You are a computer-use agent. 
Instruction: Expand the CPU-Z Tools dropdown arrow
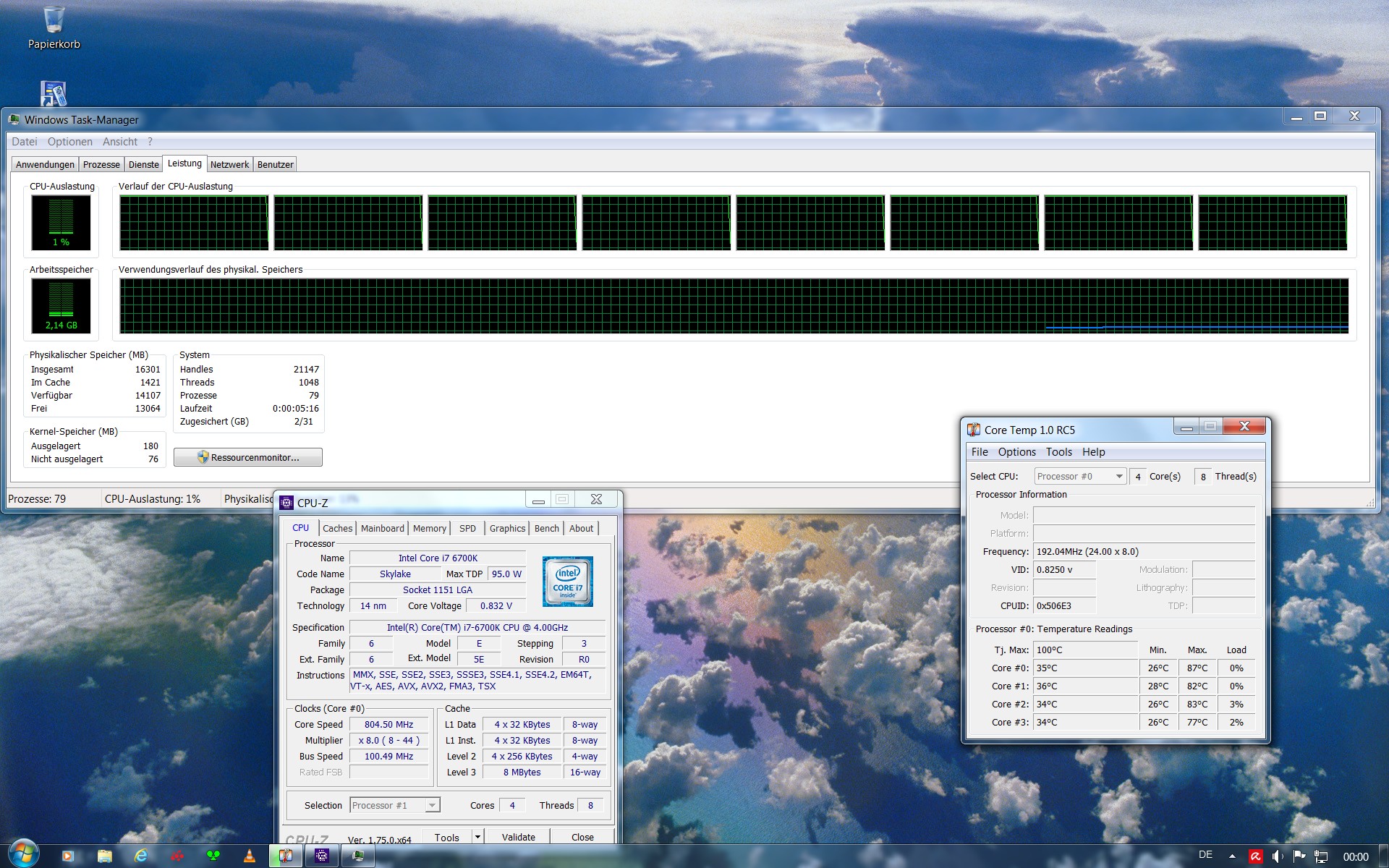click(477, 837)
